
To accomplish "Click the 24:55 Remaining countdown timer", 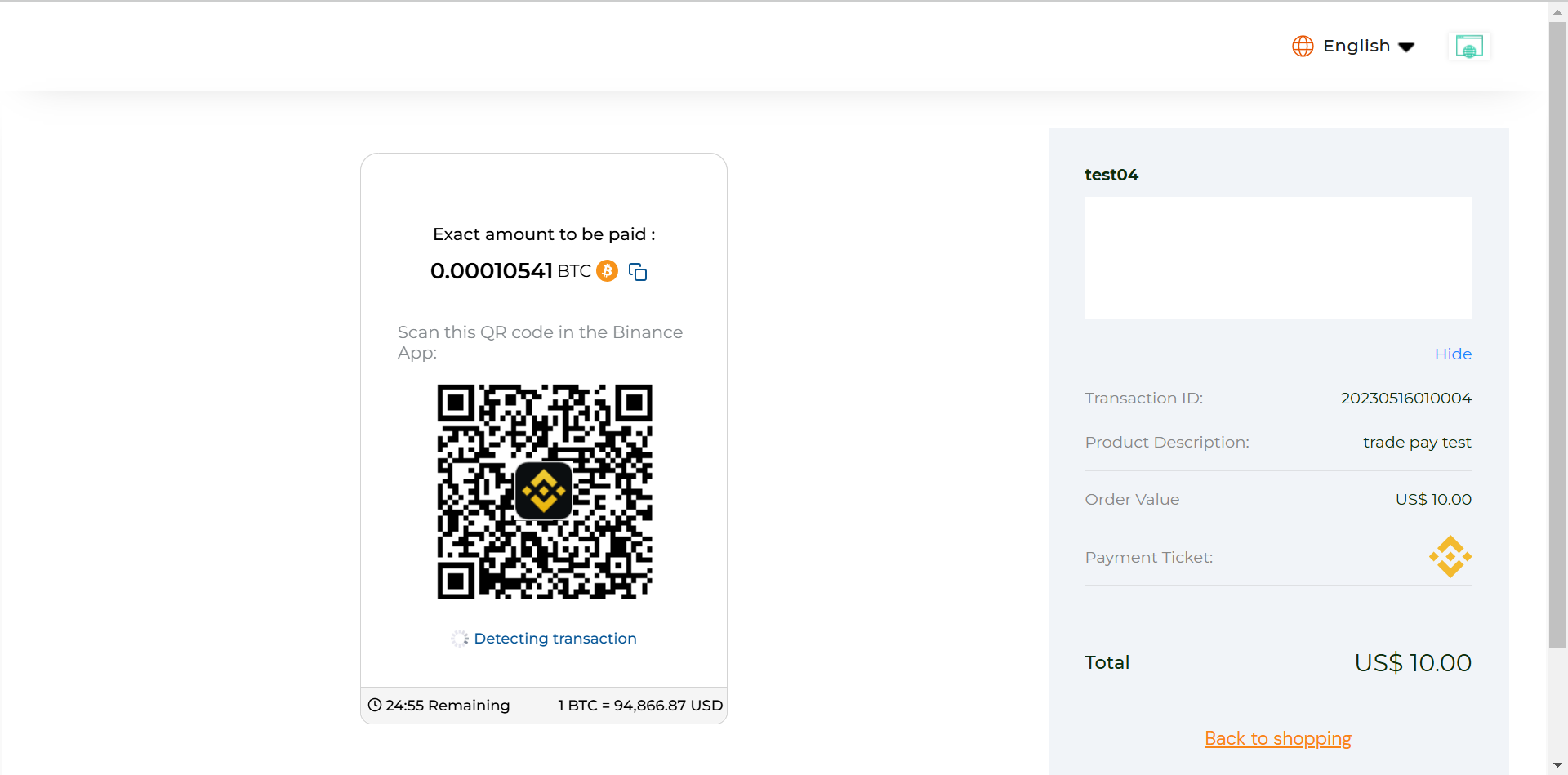I will coord(447,705).
